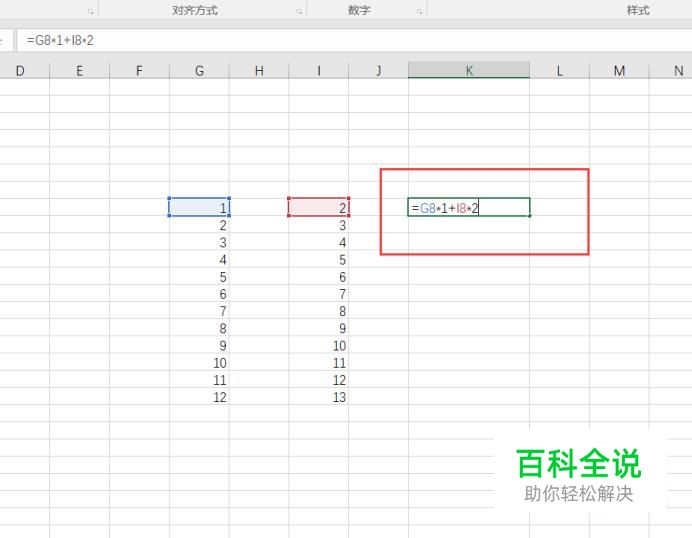The width and height of the screenshot is (692, 538).
Task: Click column G cell containing 12
Action: coord(199,397)
